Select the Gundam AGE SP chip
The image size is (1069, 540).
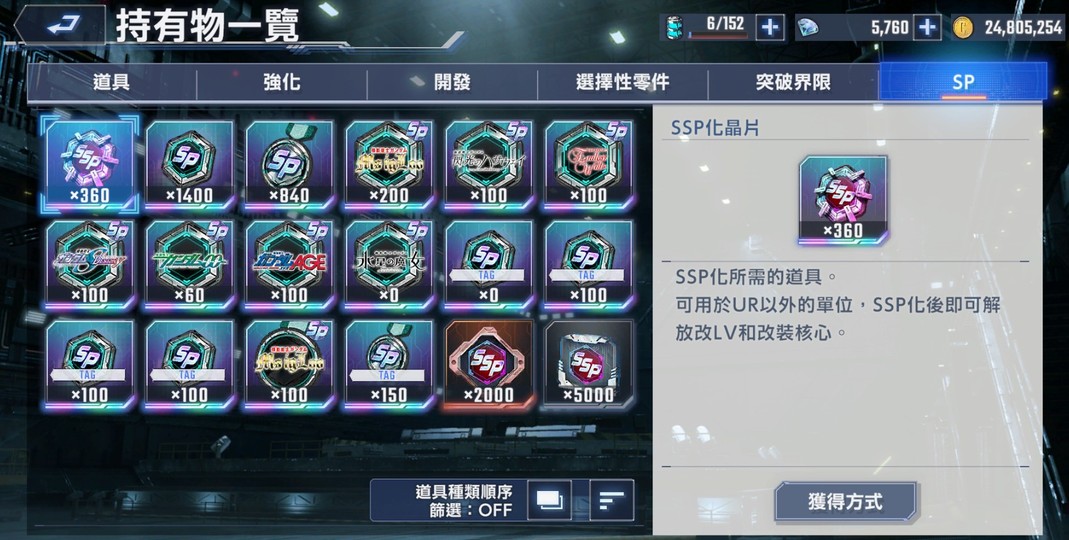(x=289, y=265)
